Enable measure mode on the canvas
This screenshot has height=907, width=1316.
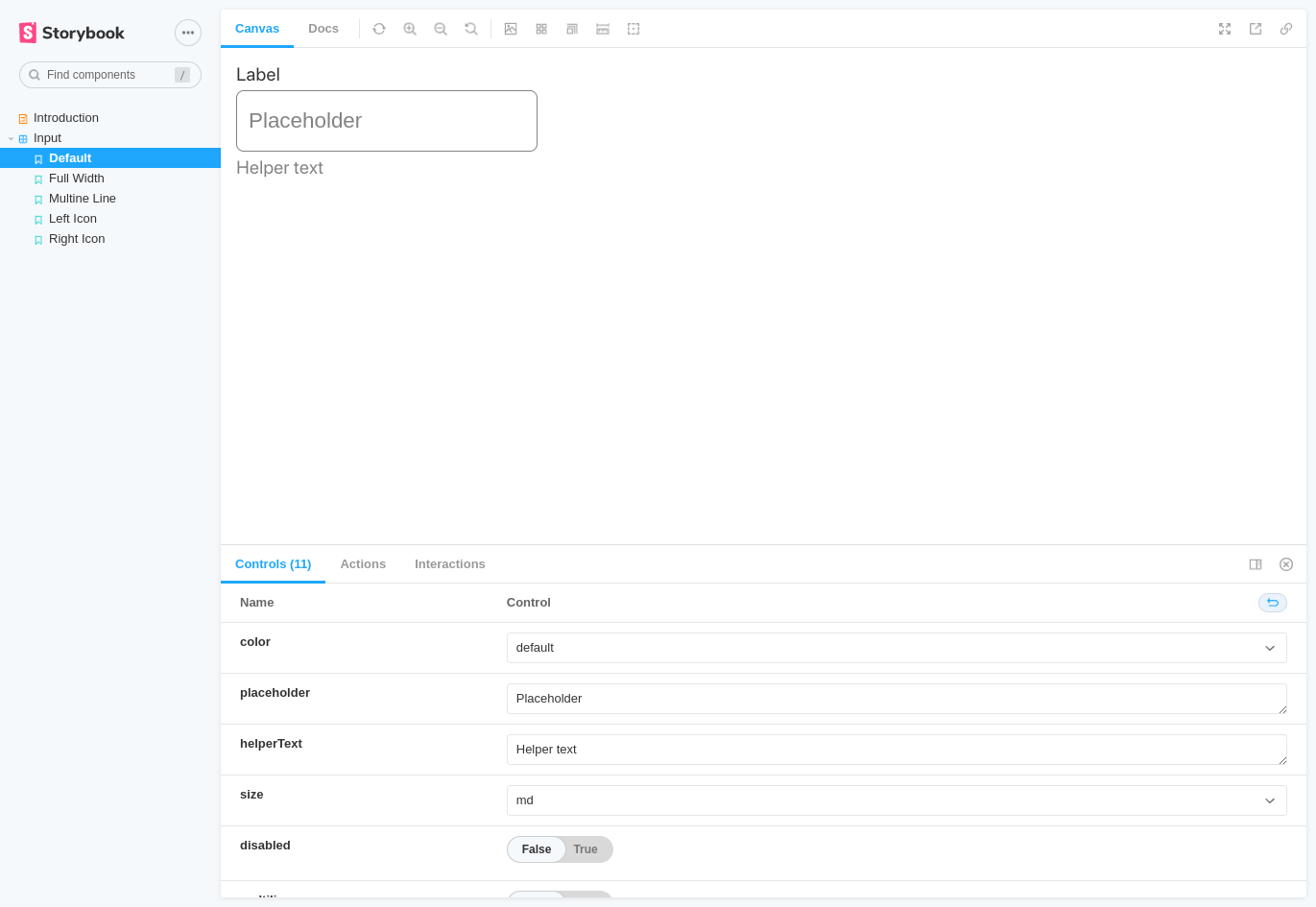tap(603, 29)
